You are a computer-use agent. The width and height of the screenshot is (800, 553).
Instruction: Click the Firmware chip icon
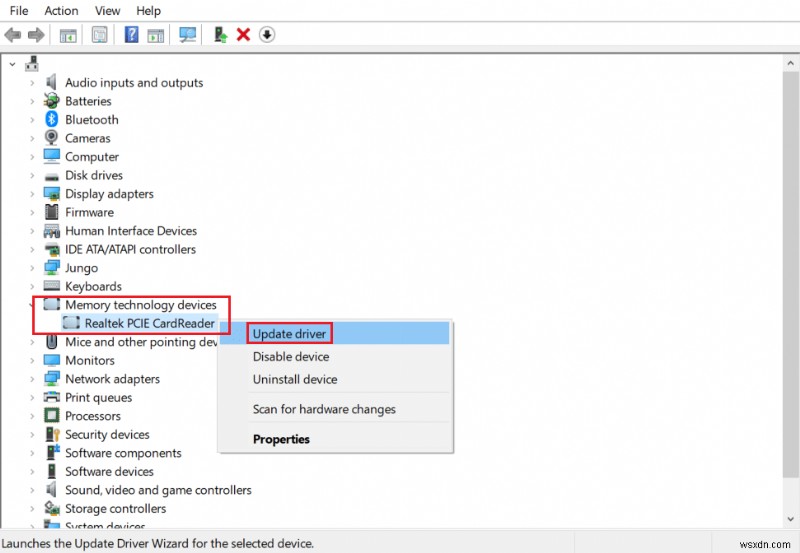(x=51, y=212)
